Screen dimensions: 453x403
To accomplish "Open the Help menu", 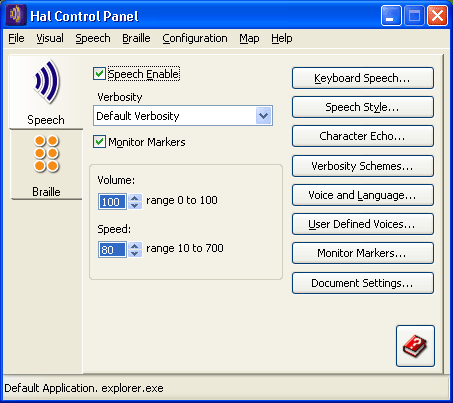I will (x=282, y=38).
